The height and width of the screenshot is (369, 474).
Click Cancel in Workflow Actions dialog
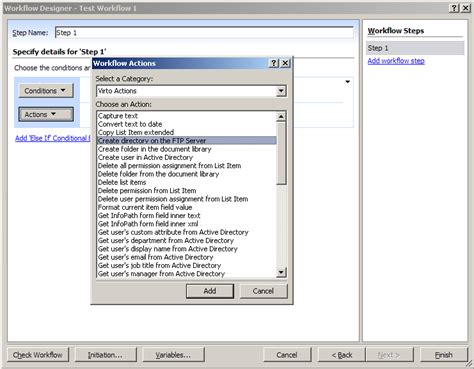[x=263, y=291]
